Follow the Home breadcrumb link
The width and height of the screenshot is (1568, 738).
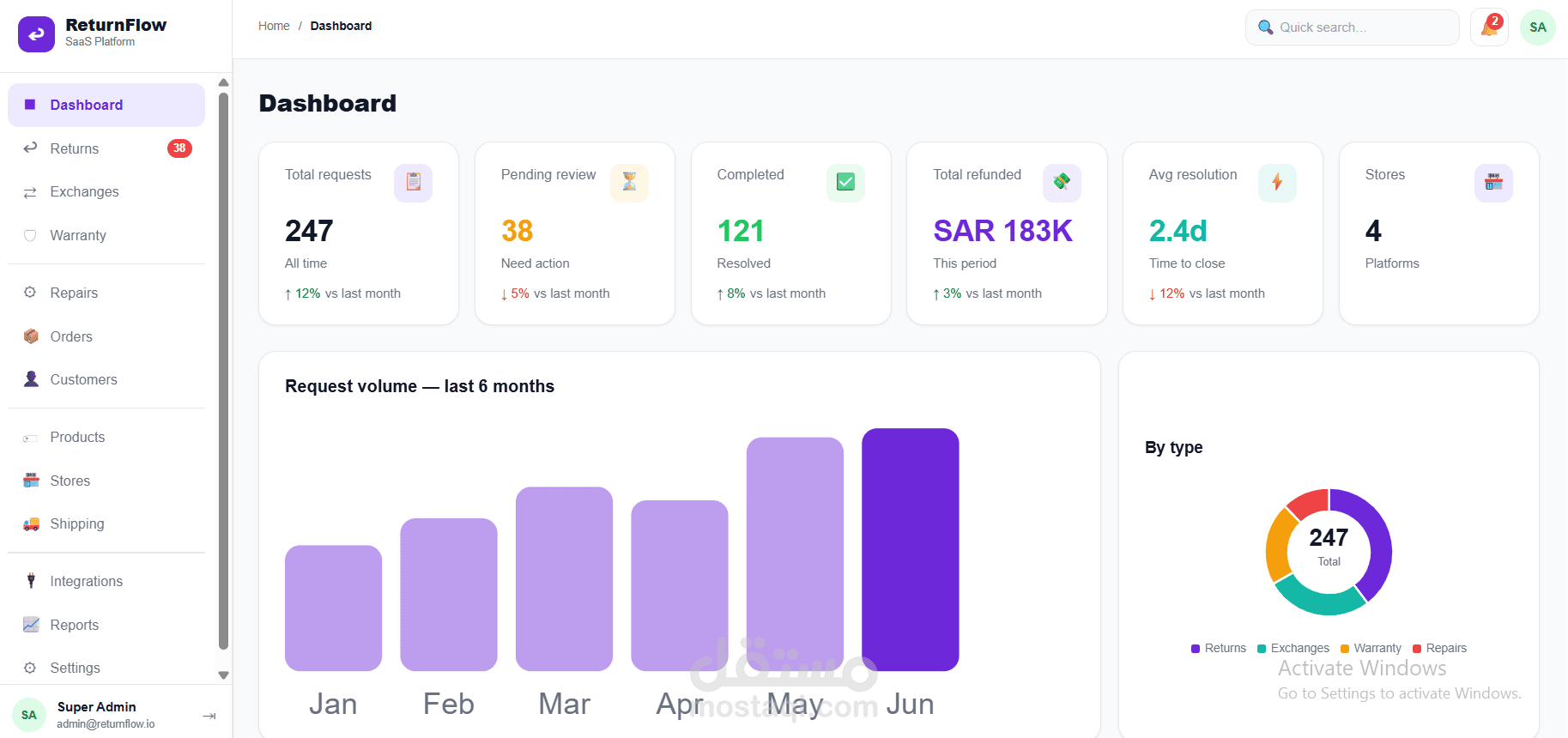click(x=274, y=26)
